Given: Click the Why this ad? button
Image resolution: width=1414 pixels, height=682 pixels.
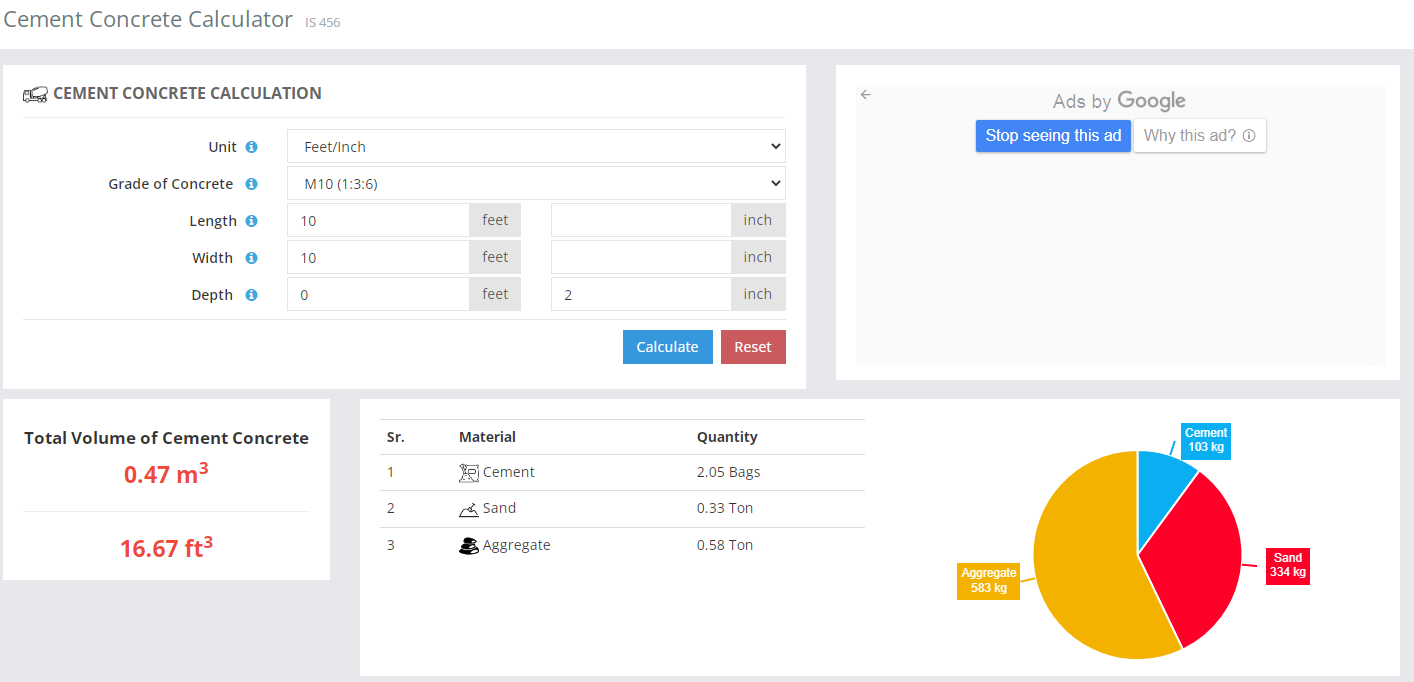Looking at the screenshot, I should tap(1199, 136).
